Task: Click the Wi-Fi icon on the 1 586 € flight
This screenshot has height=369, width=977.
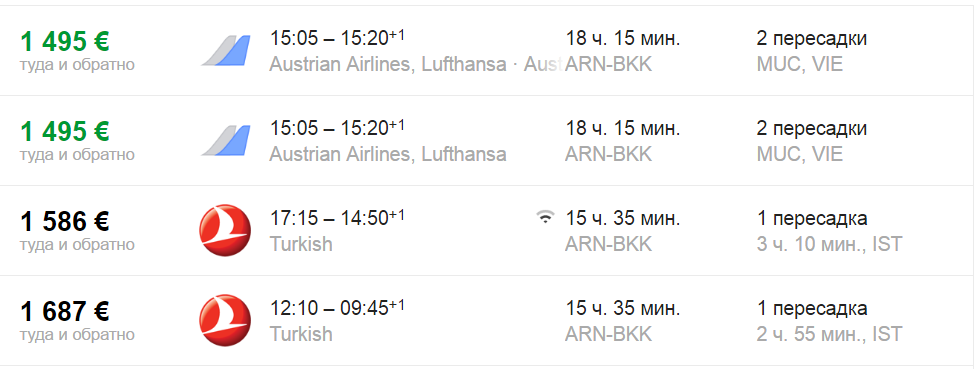Action: 545,217
